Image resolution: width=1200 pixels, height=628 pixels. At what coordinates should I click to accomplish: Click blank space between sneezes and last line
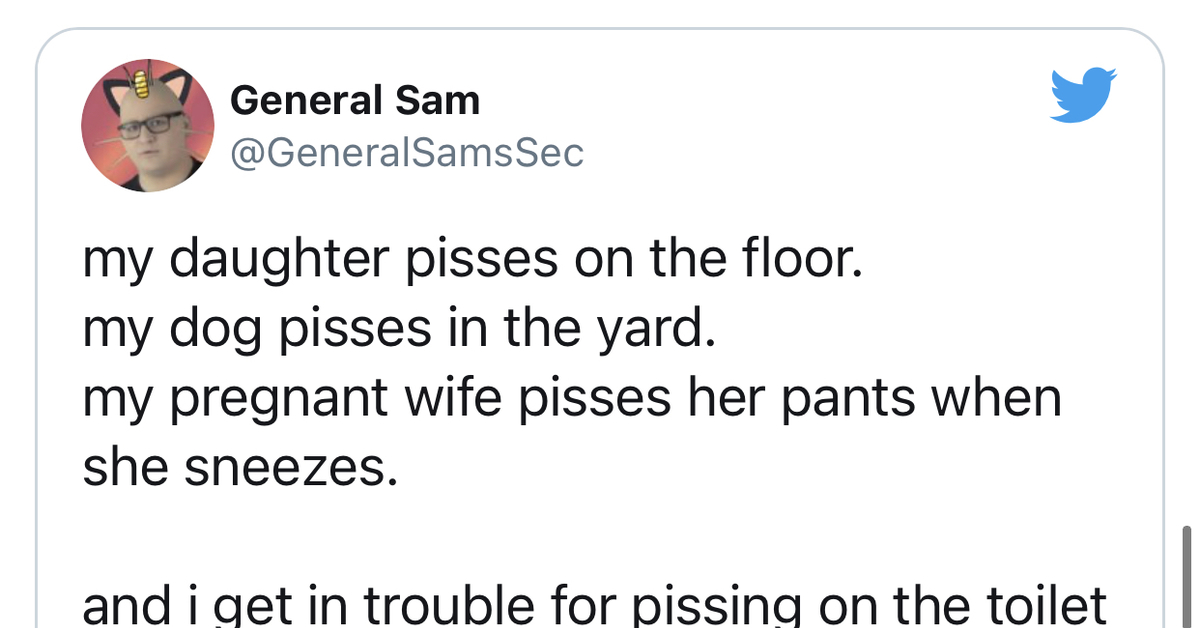(500, 536)
